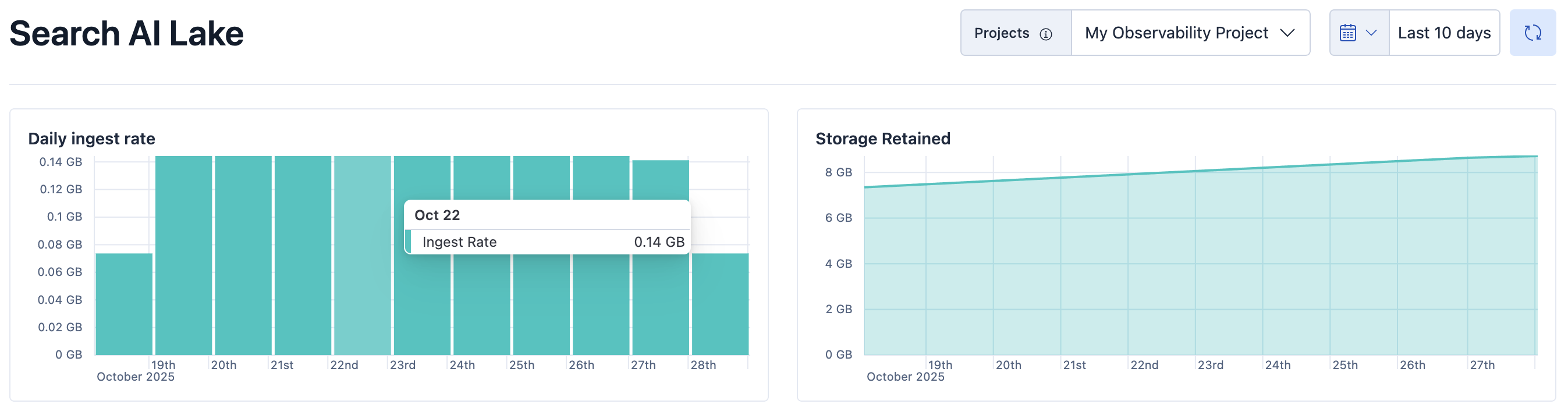Click the 28th ingest rate bar
This screenshot has width=1568, height=411.
tap(720, 304)
